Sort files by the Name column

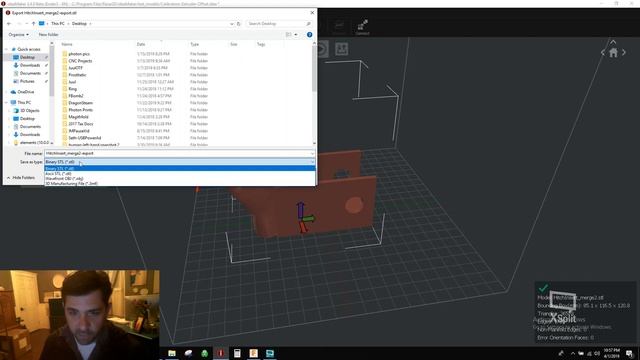[67, 44]
